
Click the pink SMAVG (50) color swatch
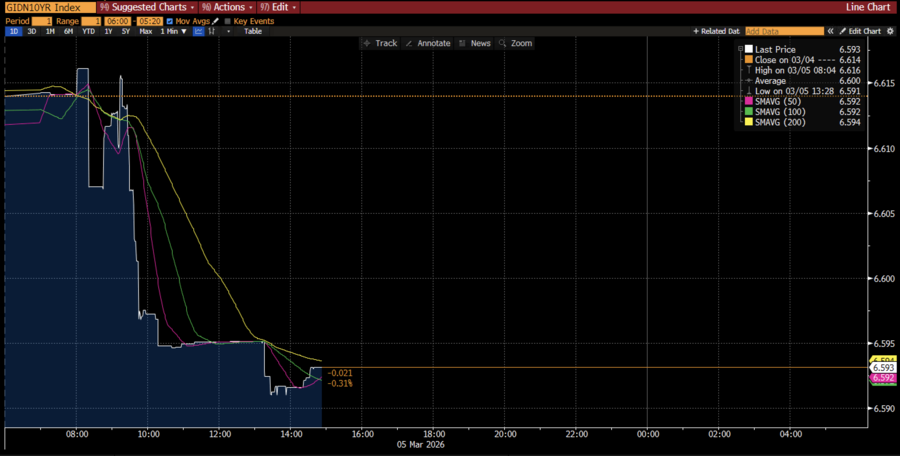(x=749, y=101)
